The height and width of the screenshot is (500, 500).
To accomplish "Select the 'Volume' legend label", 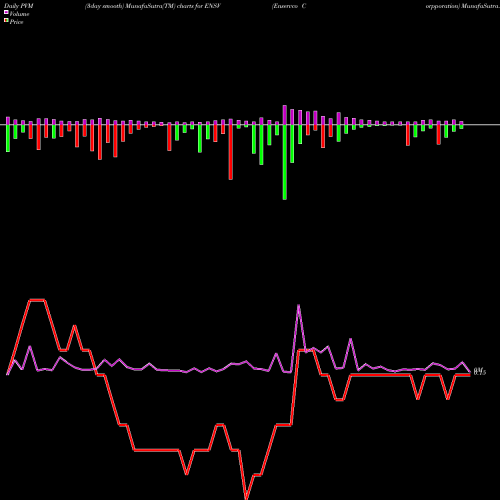I will (x=19, y=14).
